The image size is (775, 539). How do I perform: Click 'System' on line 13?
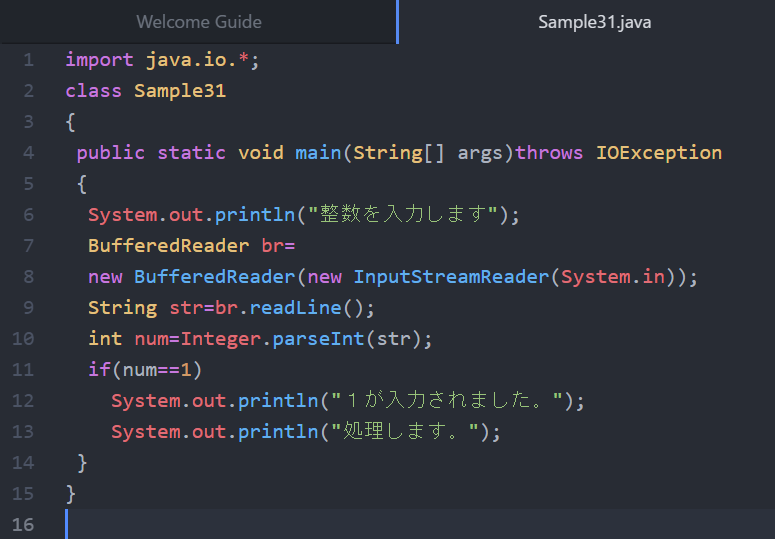(146, 432)
